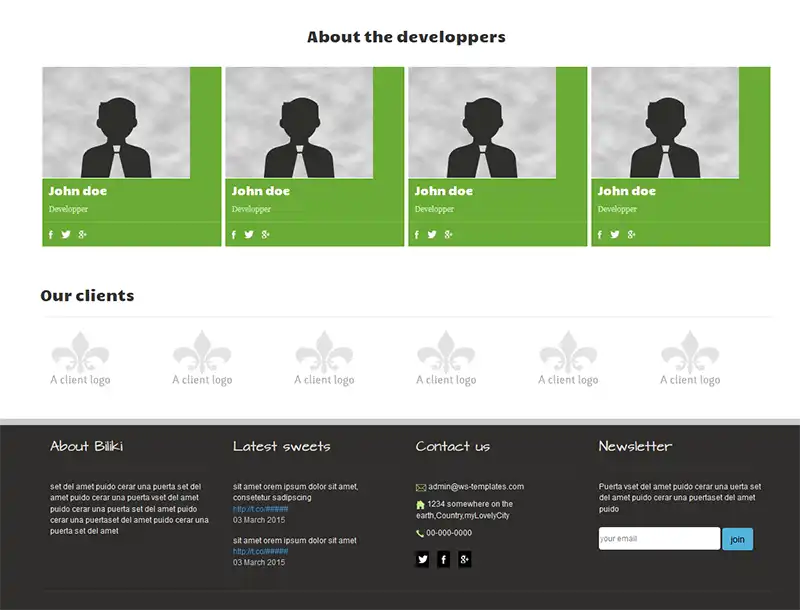Click the second developer's John doe name
This screenshot has height=610, width=800.
pyautogui.click(x=261, y=191)
